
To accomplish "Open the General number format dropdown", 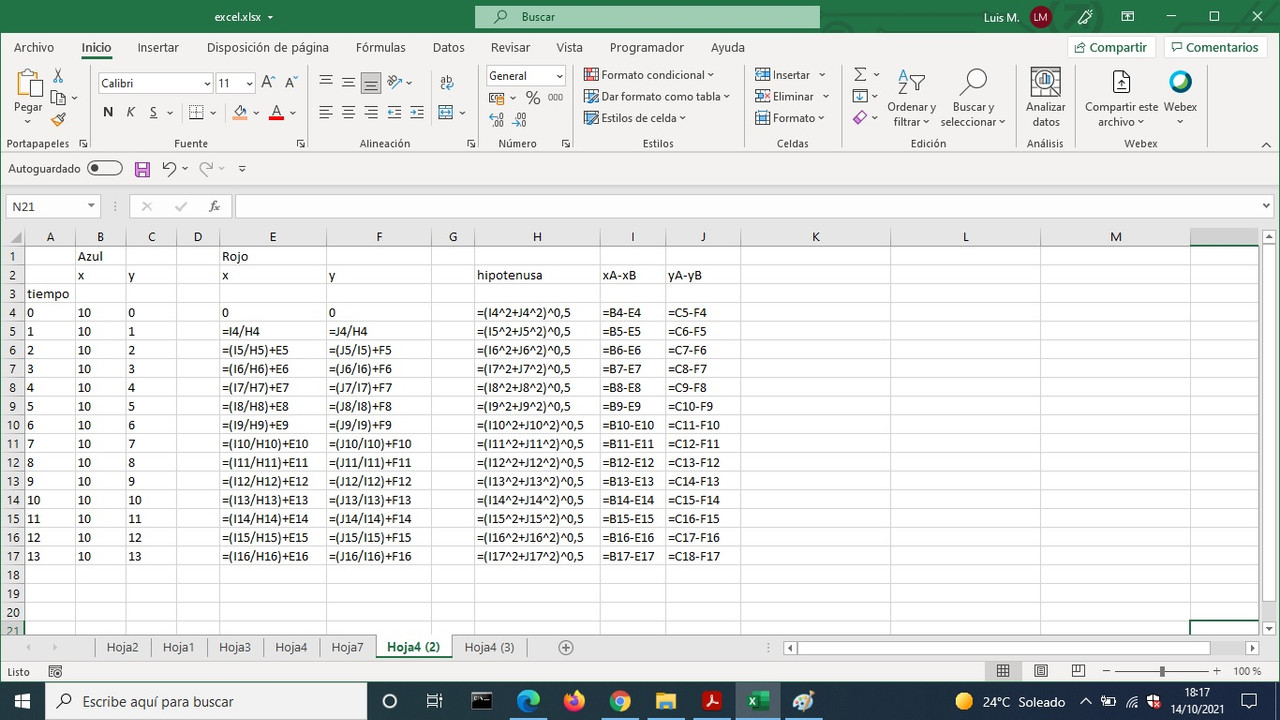I will pos(561,76).
